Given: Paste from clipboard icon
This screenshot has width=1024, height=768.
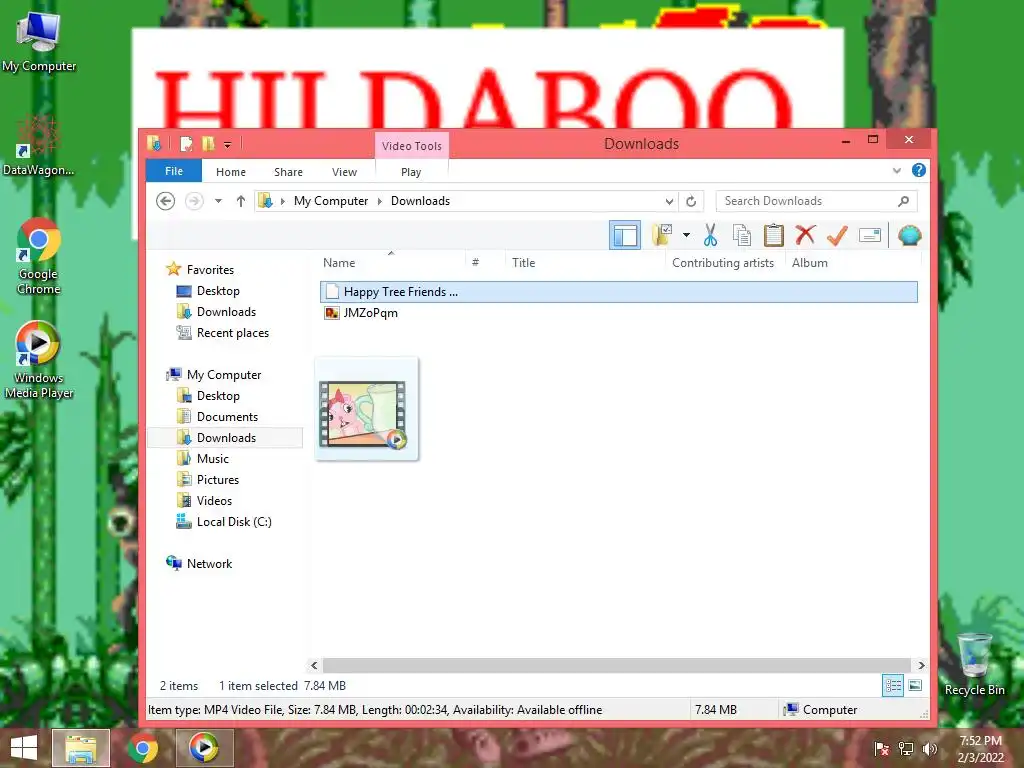Looking at the screenshot, I should (773, 235).
